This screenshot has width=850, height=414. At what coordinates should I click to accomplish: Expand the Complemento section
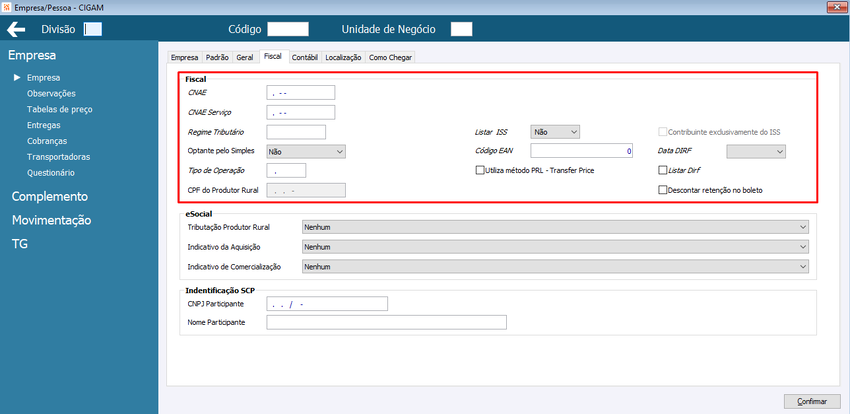coord(50,197)
